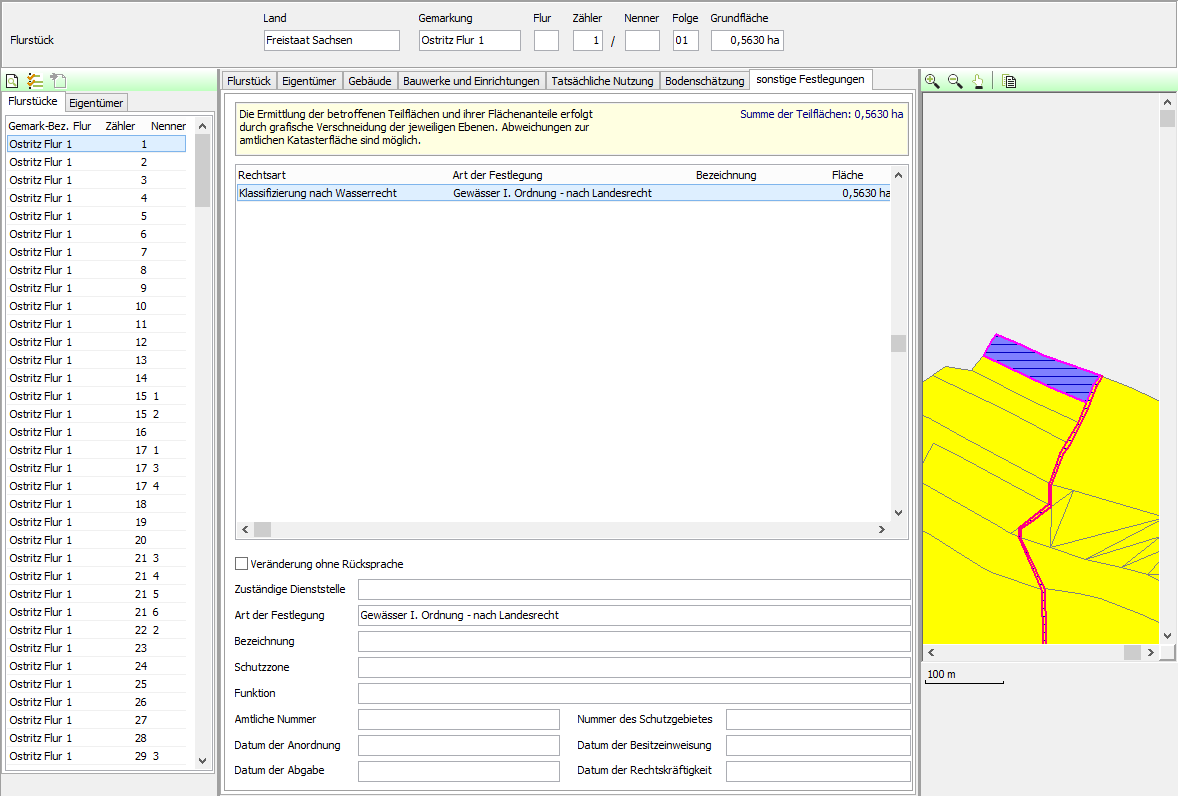Open the Tatsächliche Nutzung tab

[x=602, y=81]
